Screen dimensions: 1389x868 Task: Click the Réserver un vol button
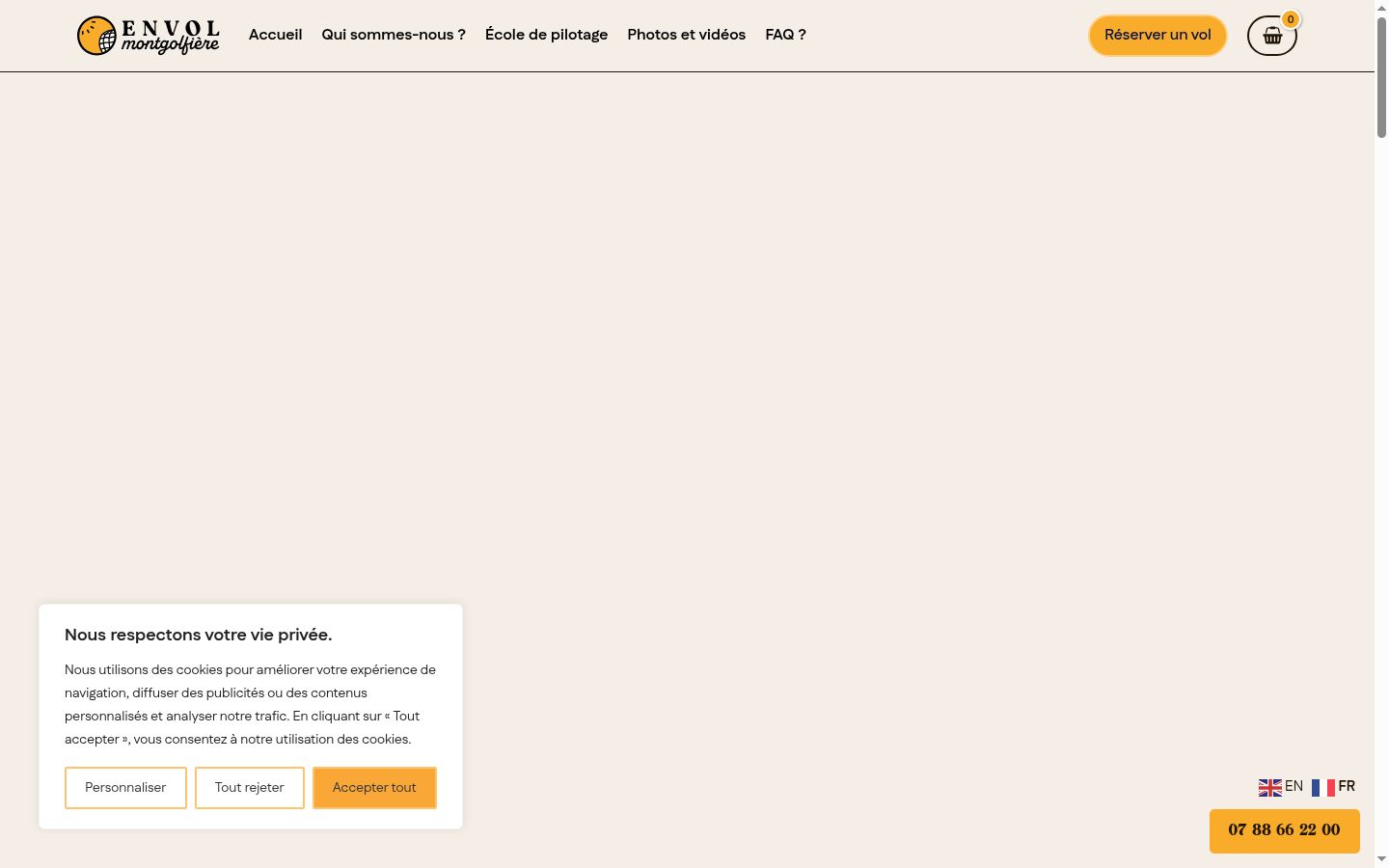pyautogui.click(x=1157, y=36)
